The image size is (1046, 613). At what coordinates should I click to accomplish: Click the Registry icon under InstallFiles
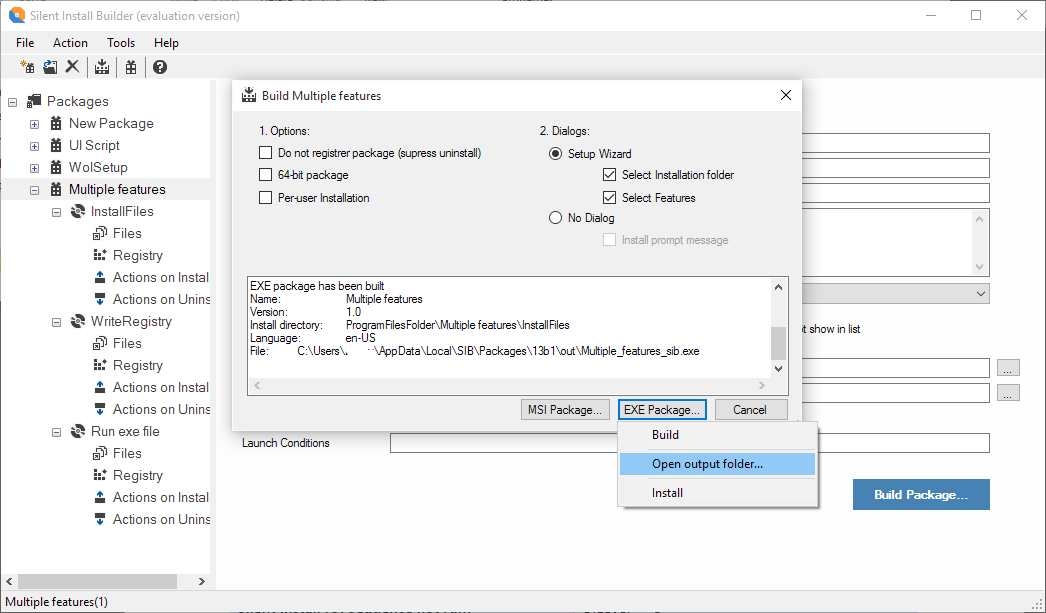pos(100,255)
